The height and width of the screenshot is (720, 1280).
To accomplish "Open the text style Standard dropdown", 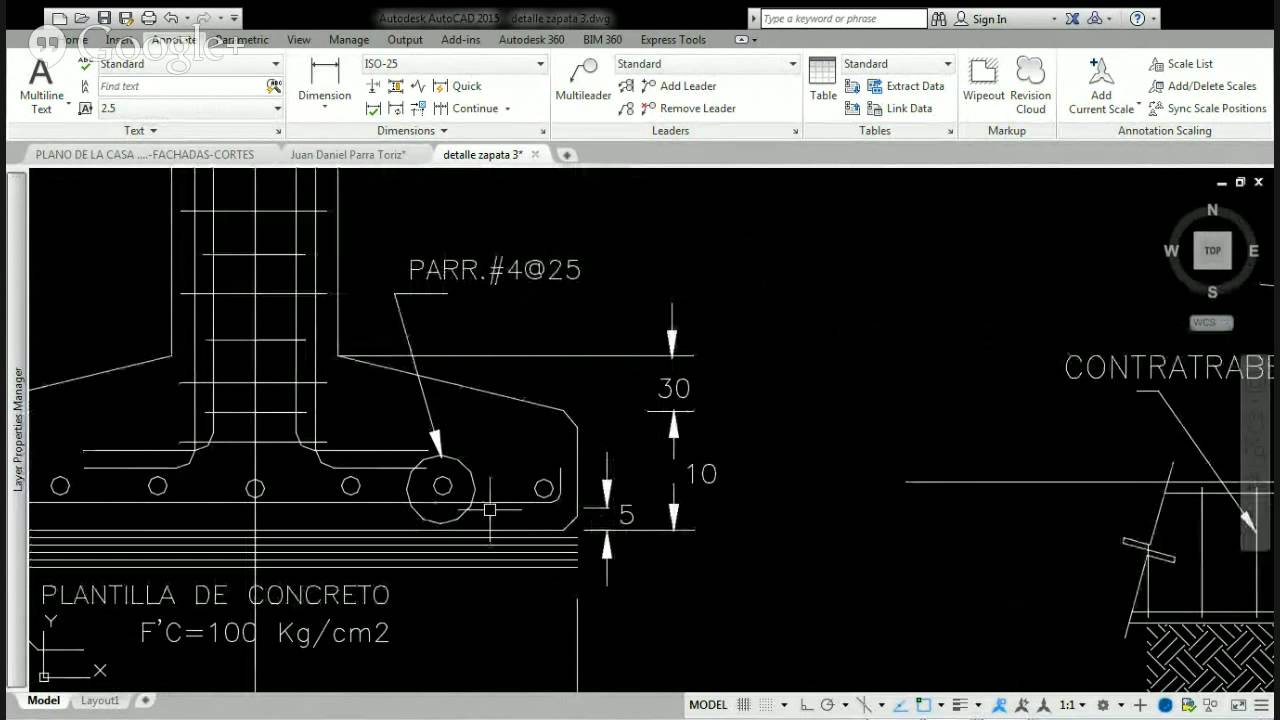I will coord(276,64).
